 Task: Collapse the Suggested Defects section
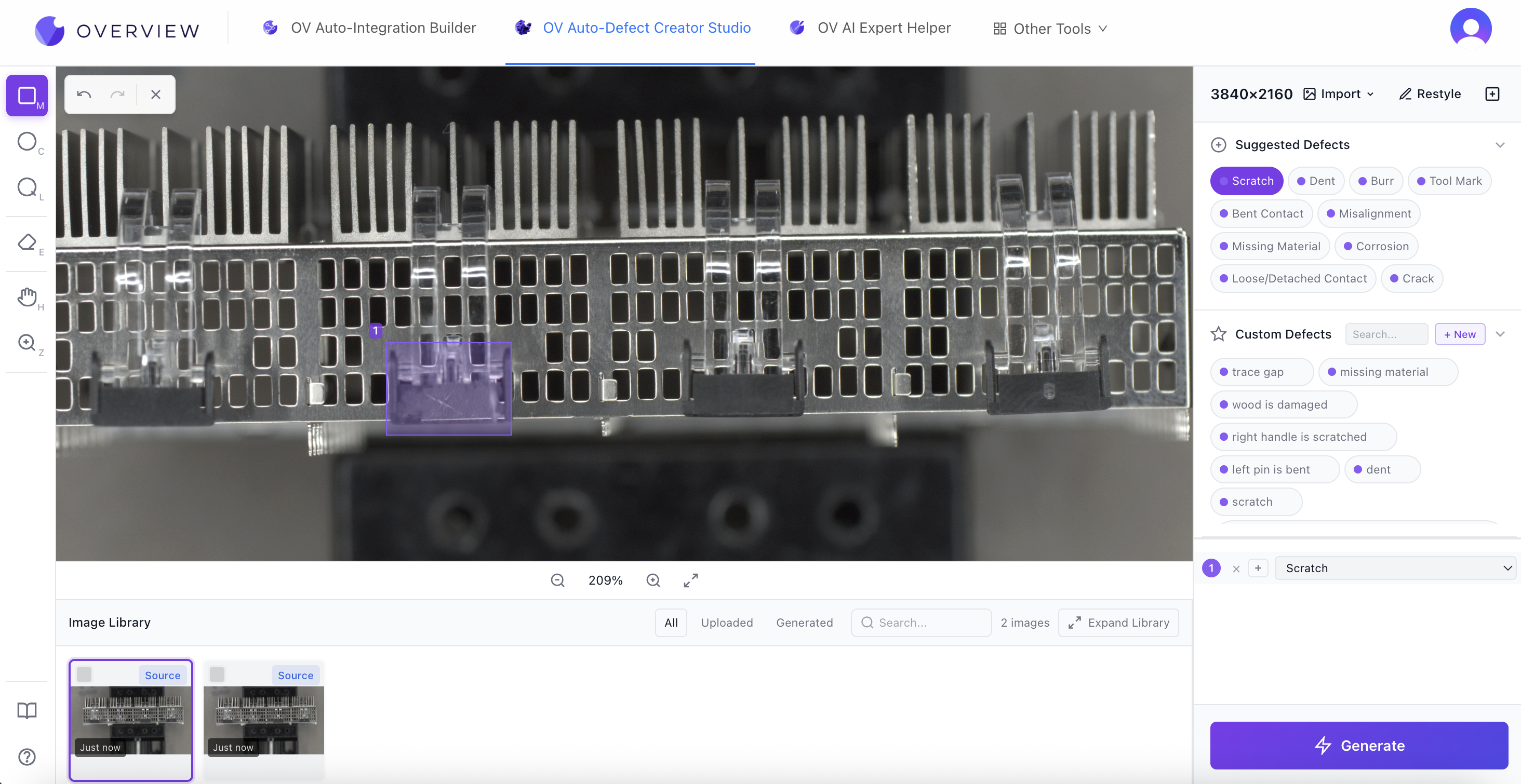[x=1500, y=145]
